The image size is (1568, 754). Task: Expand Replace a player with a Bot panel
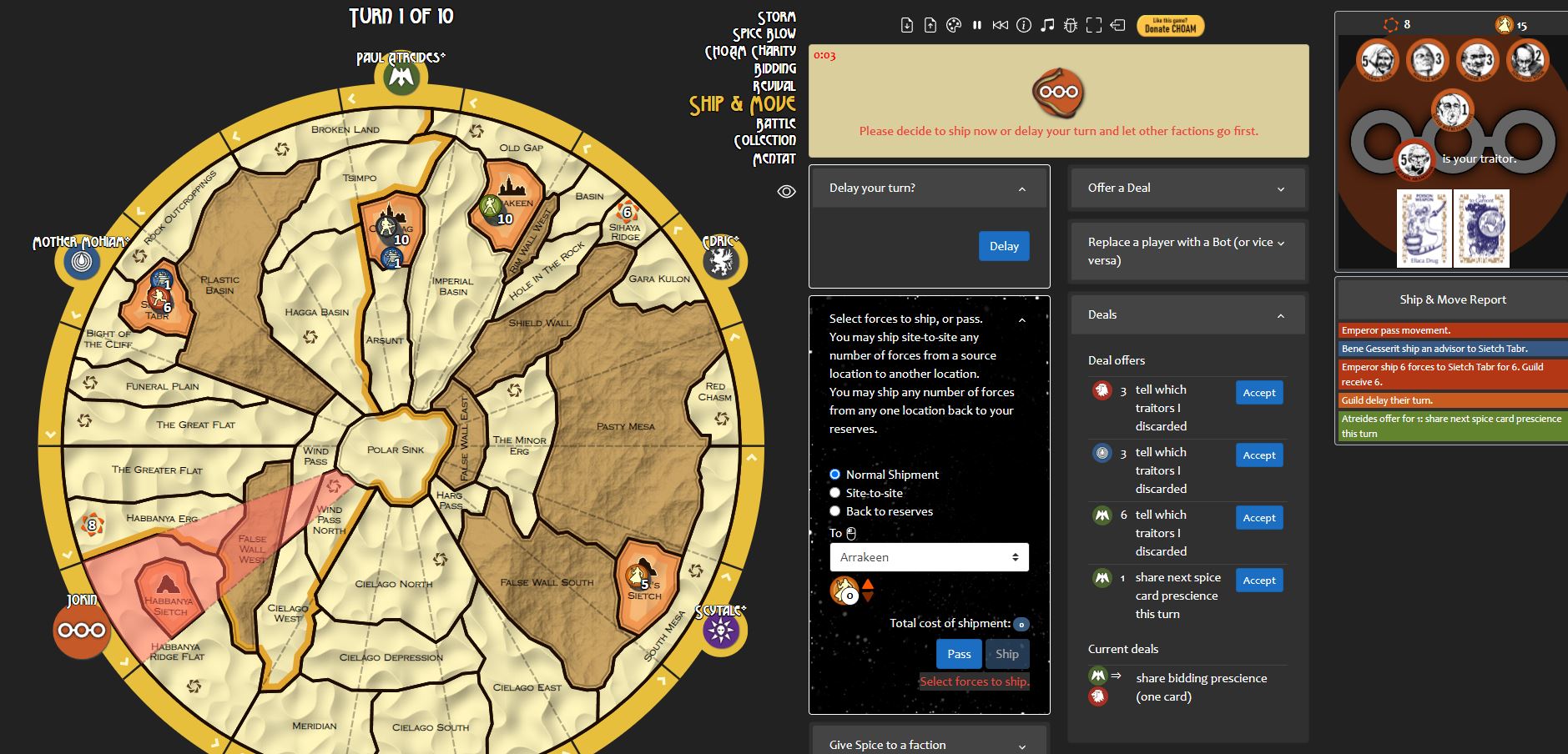pyautogui.click(x=1280, y=244)
